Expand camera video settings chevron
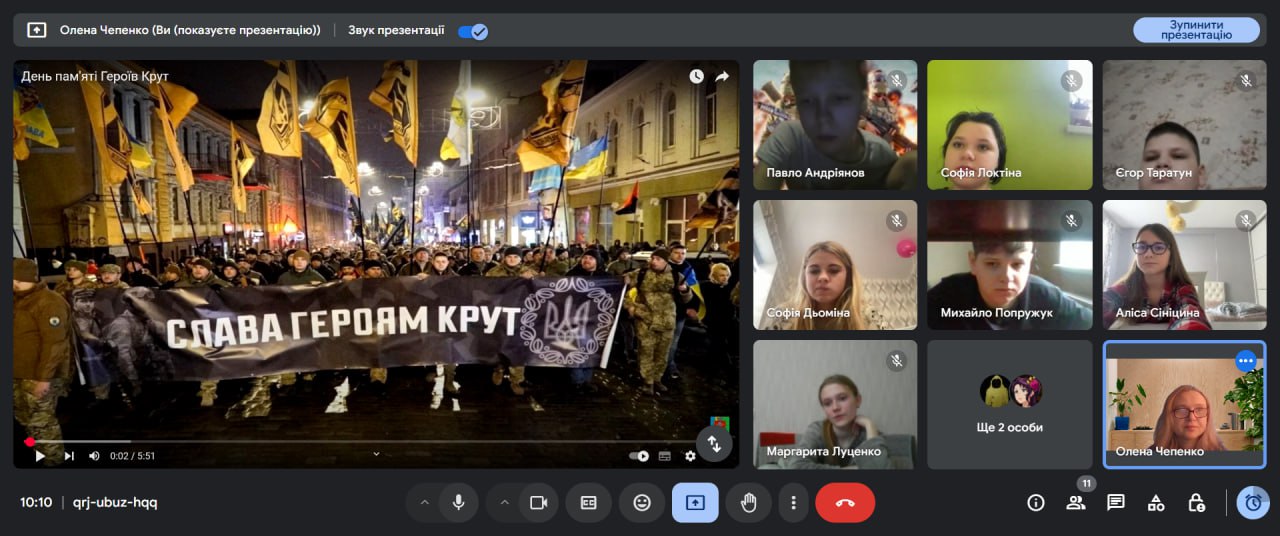This screenshot has width=1280, height=536. click(504, 503)
